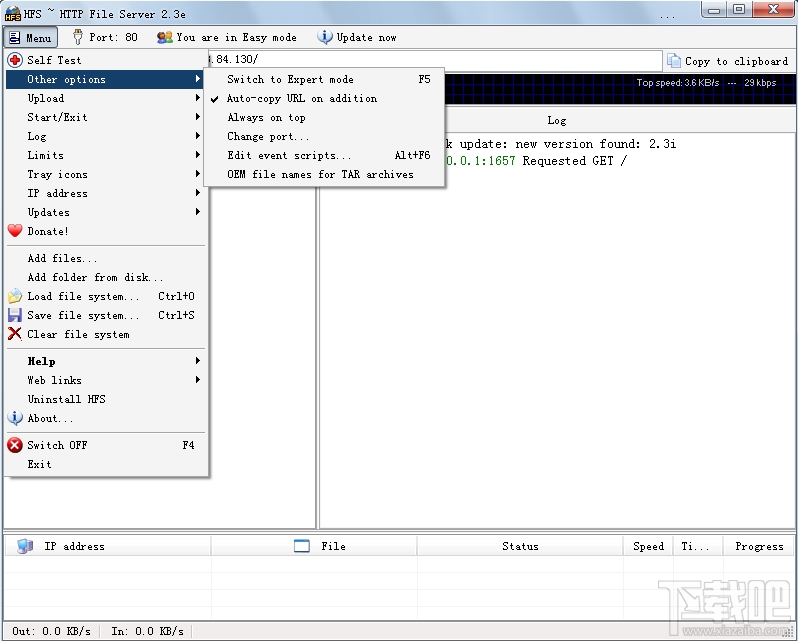The width and height of the screenshot is (798, 641).
Task: Choose Add files... from menu
Action: coord(107,258)
